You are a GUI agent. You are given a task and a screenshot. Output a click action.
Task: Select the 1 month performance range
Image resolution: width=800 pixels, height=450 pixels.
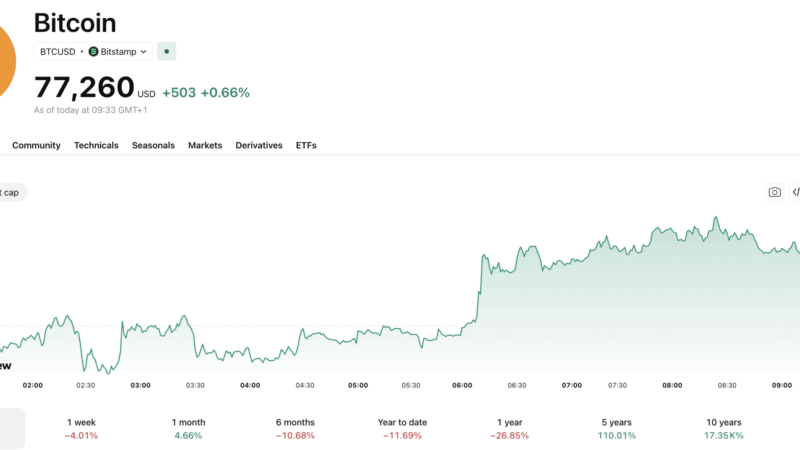[x=188, y=429]
